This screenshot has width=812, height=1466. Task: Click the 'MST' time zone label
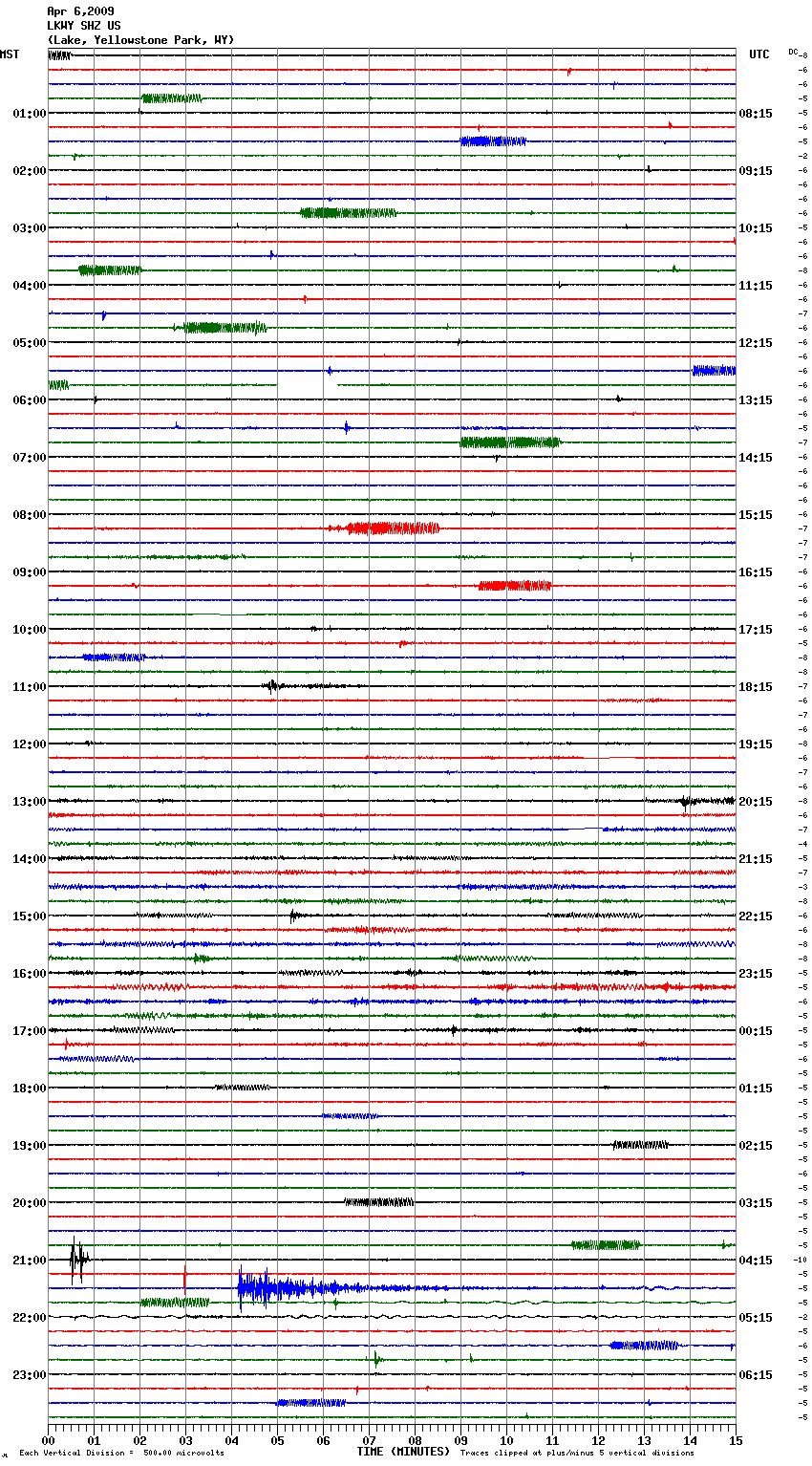[10, 54]
